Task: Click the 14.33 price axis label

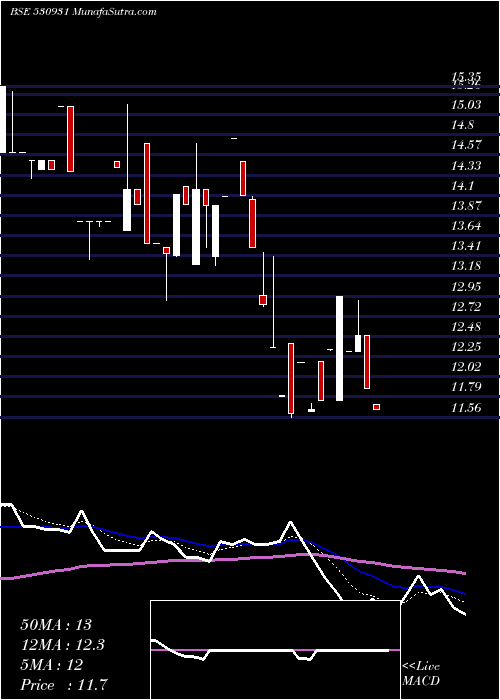Action: (x=466, y=166)
